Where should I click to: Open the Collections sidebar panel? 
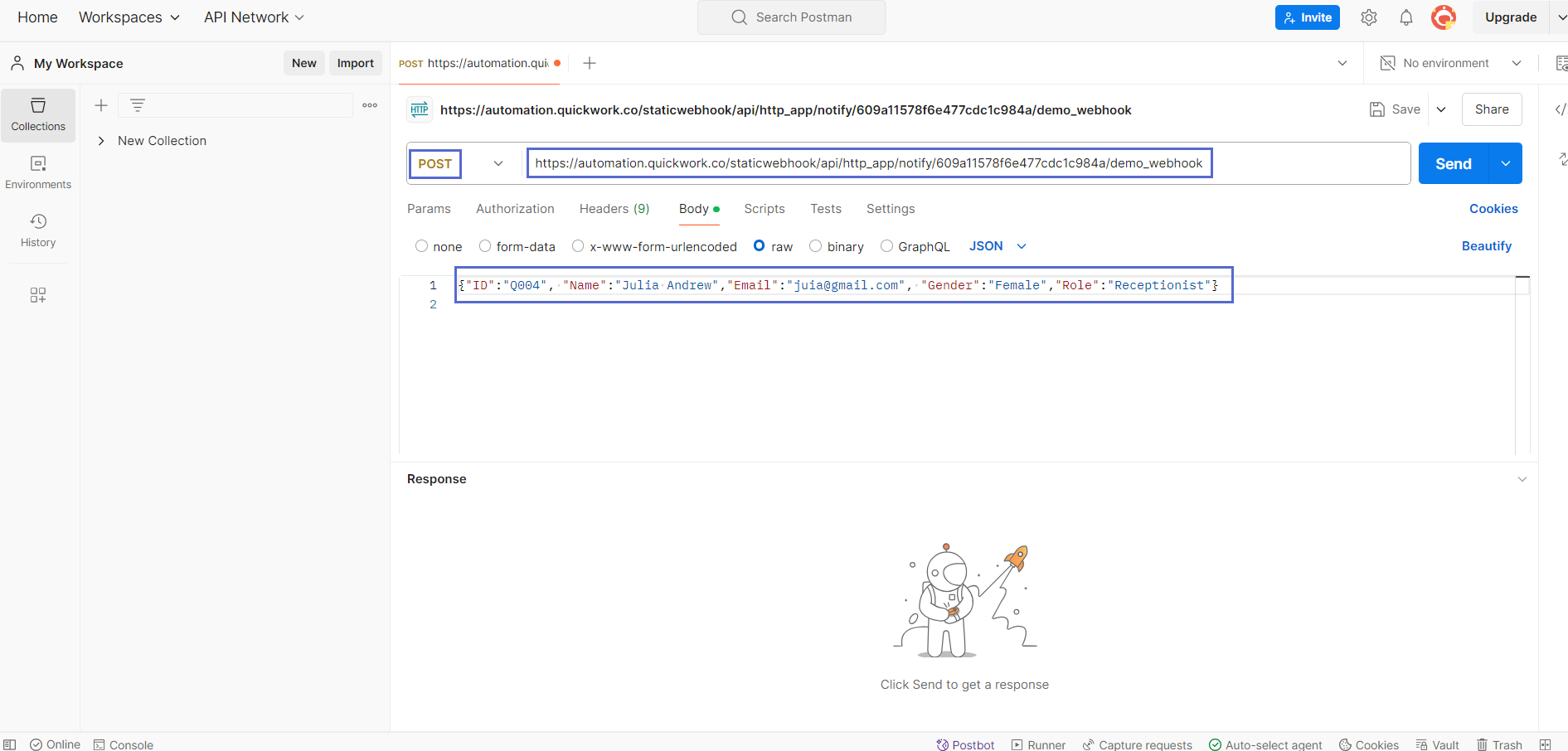coord(38,115)
